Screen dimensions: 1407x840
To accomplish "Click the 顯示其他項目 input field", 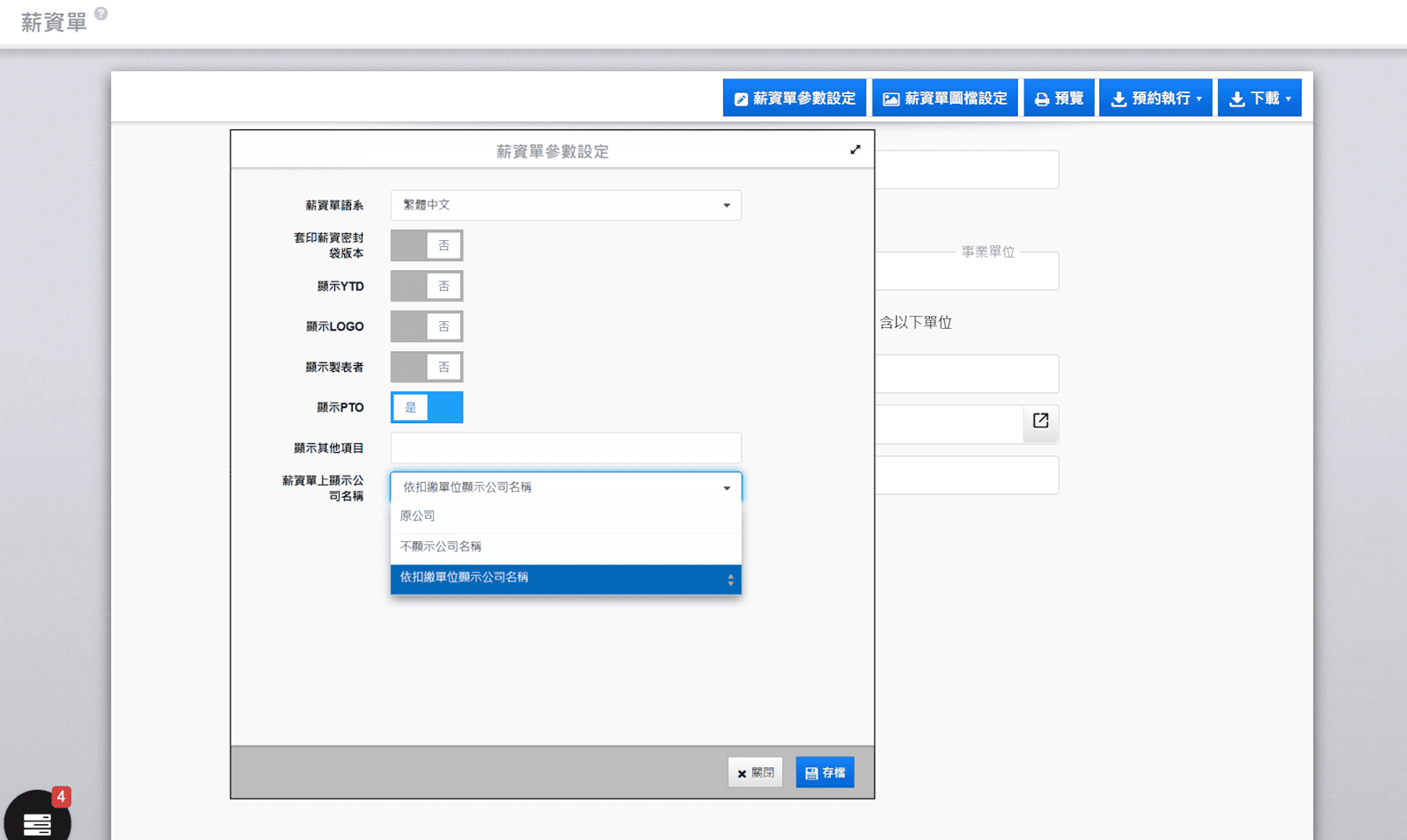I will tap(565, 448).
